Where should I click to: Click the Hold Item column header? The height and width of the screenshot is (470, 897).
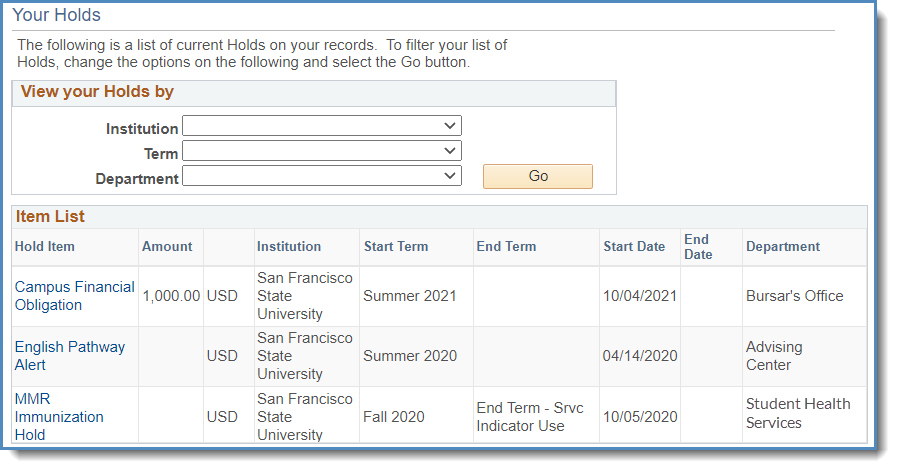pyautogui.click(x=45, y=246)
